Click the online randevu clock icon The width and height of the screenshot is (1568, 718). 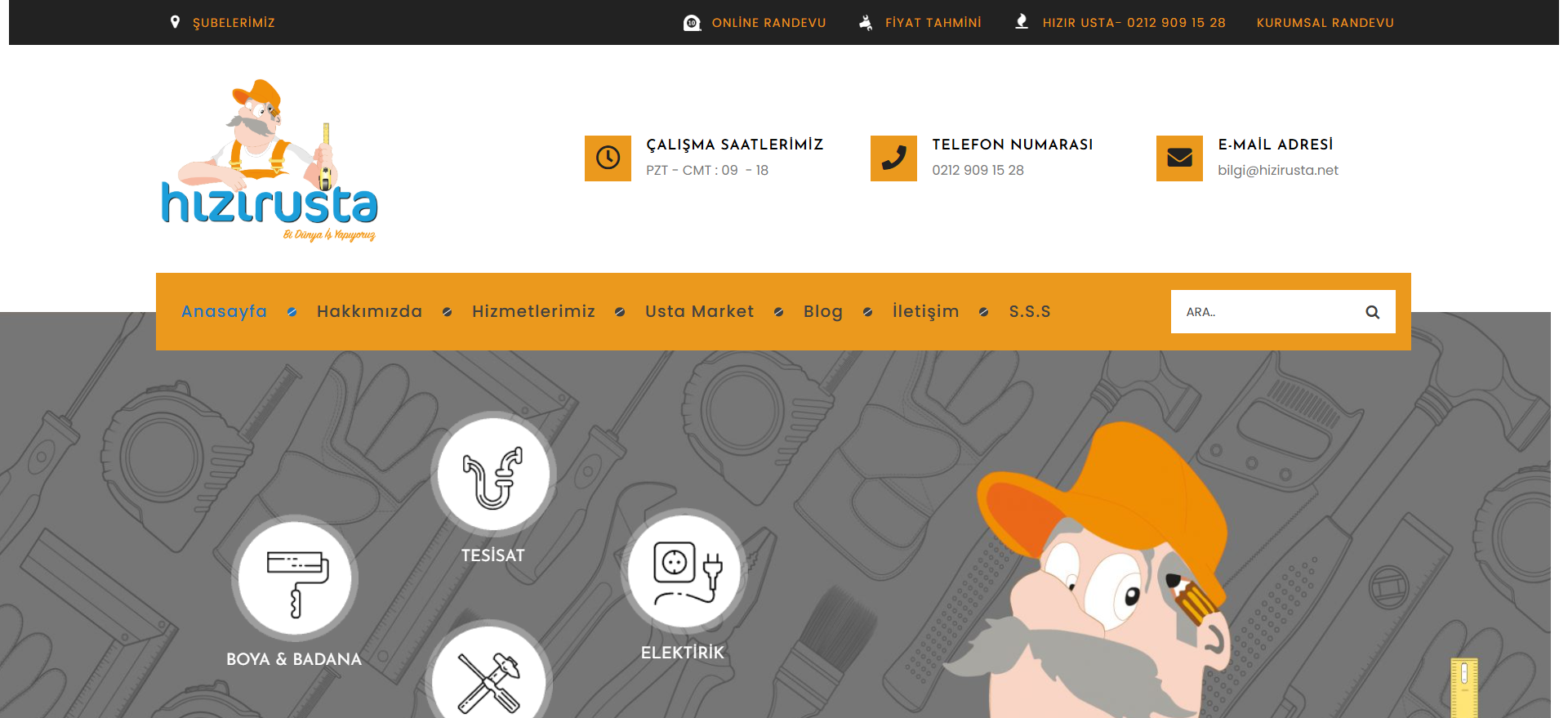click(x=692, y=23)
